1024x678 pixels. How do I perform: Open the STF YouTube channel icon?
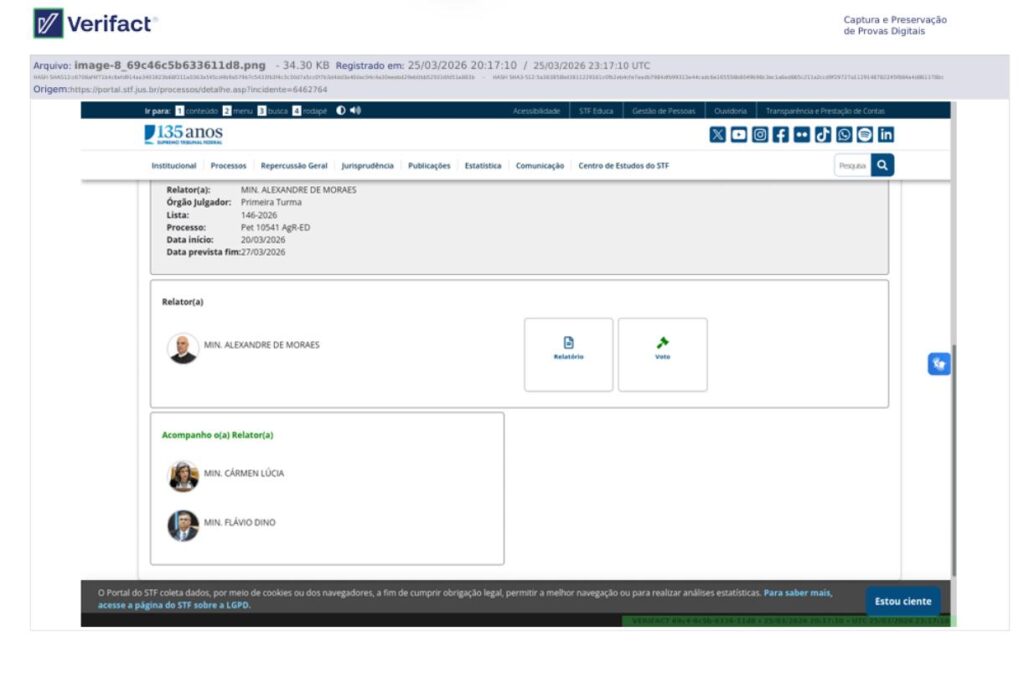pos(738,135)
